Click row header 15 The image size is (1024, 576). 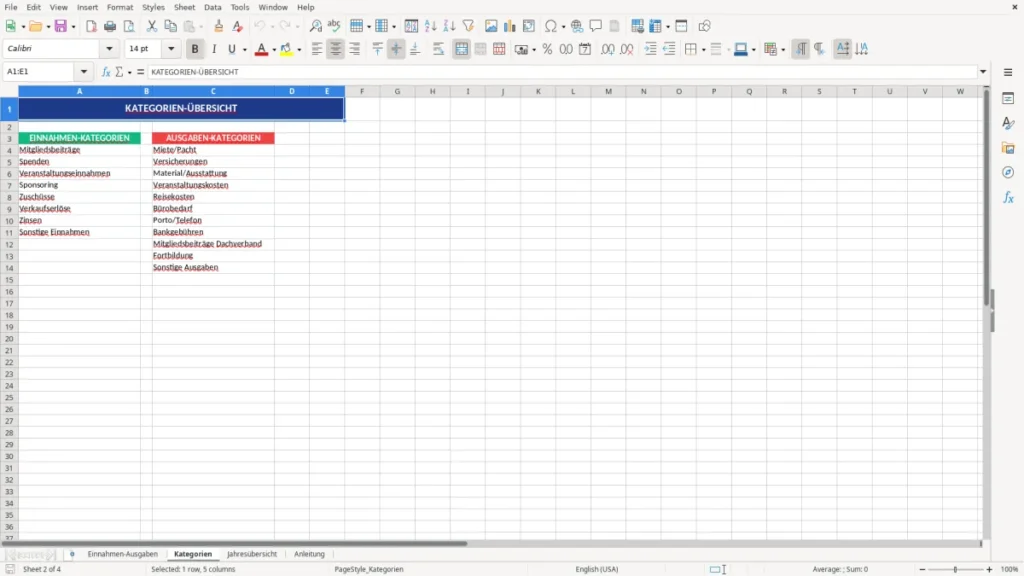[x=9, y=280]
